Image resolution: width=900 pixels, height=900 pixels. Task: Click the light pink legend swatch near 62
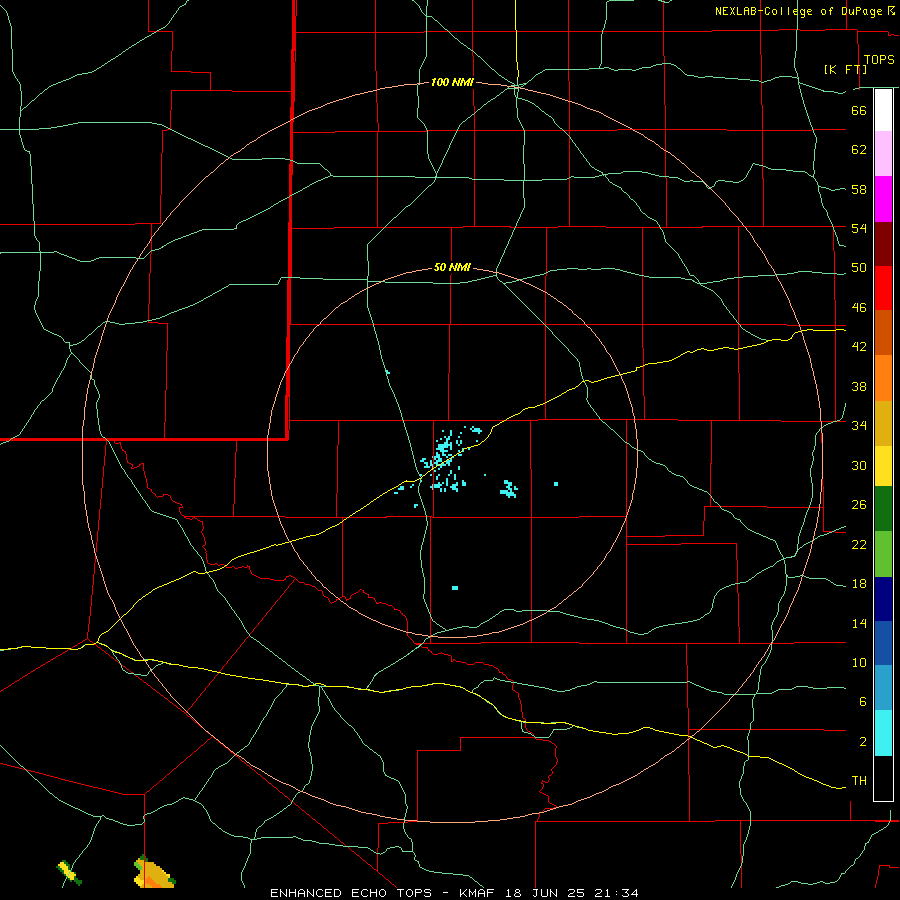(x=883, y=153)
